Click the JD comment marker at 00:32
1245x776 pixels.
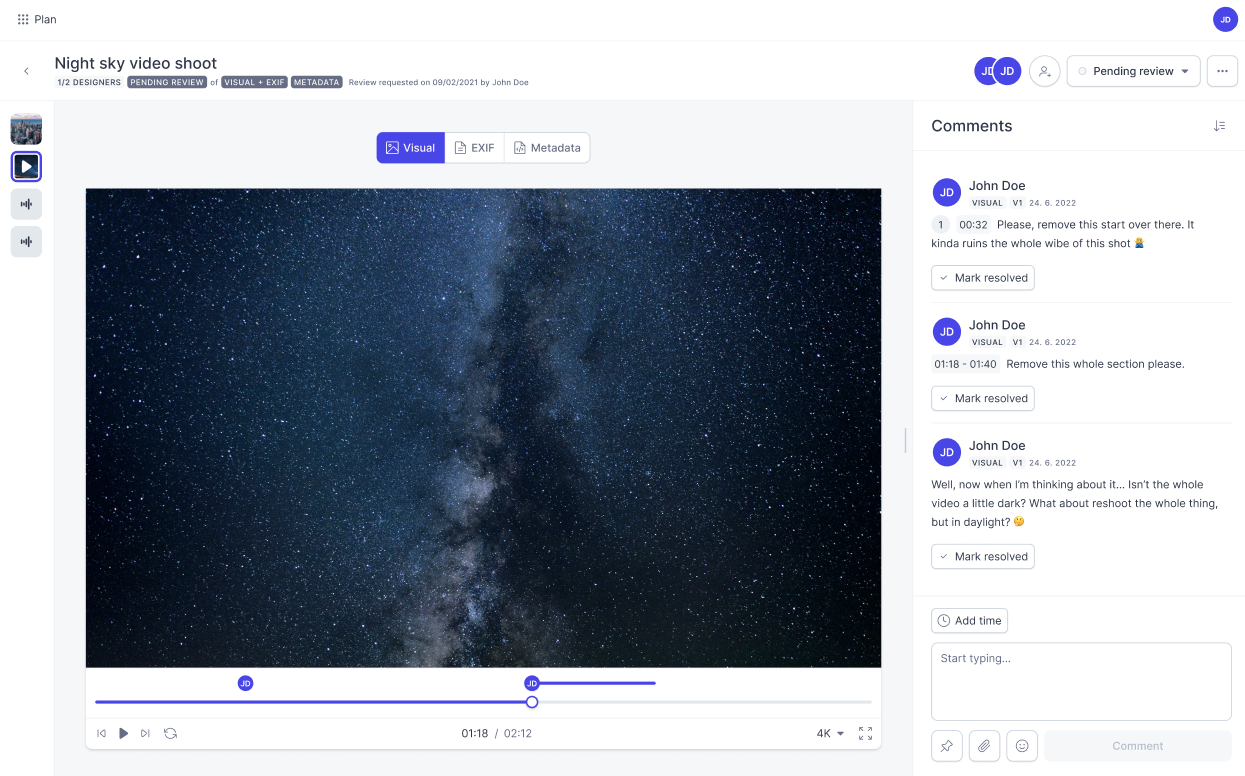pos(245,683)
